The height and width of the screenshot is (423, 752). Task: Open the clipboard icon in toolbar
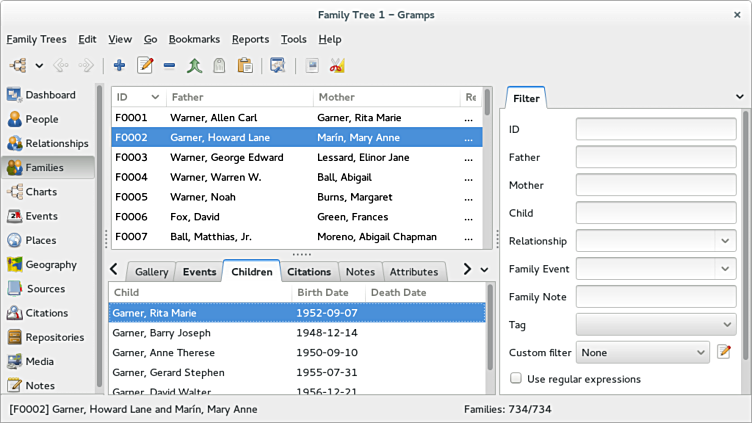pyautogui.click(x=244, y=66)
